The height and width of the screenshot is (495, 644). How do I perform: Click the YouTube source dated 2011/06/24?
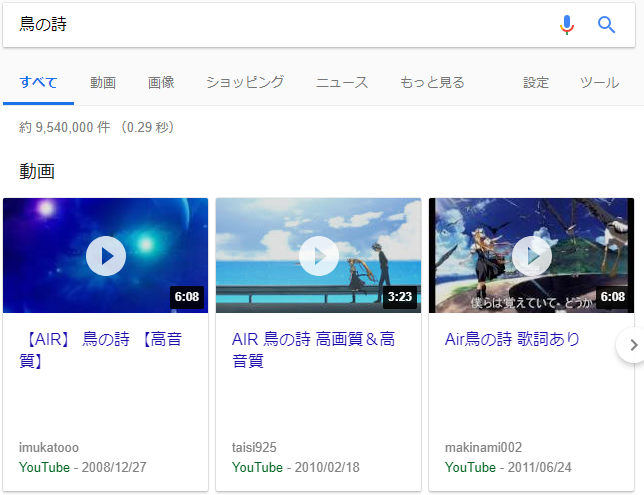[470, 467]
